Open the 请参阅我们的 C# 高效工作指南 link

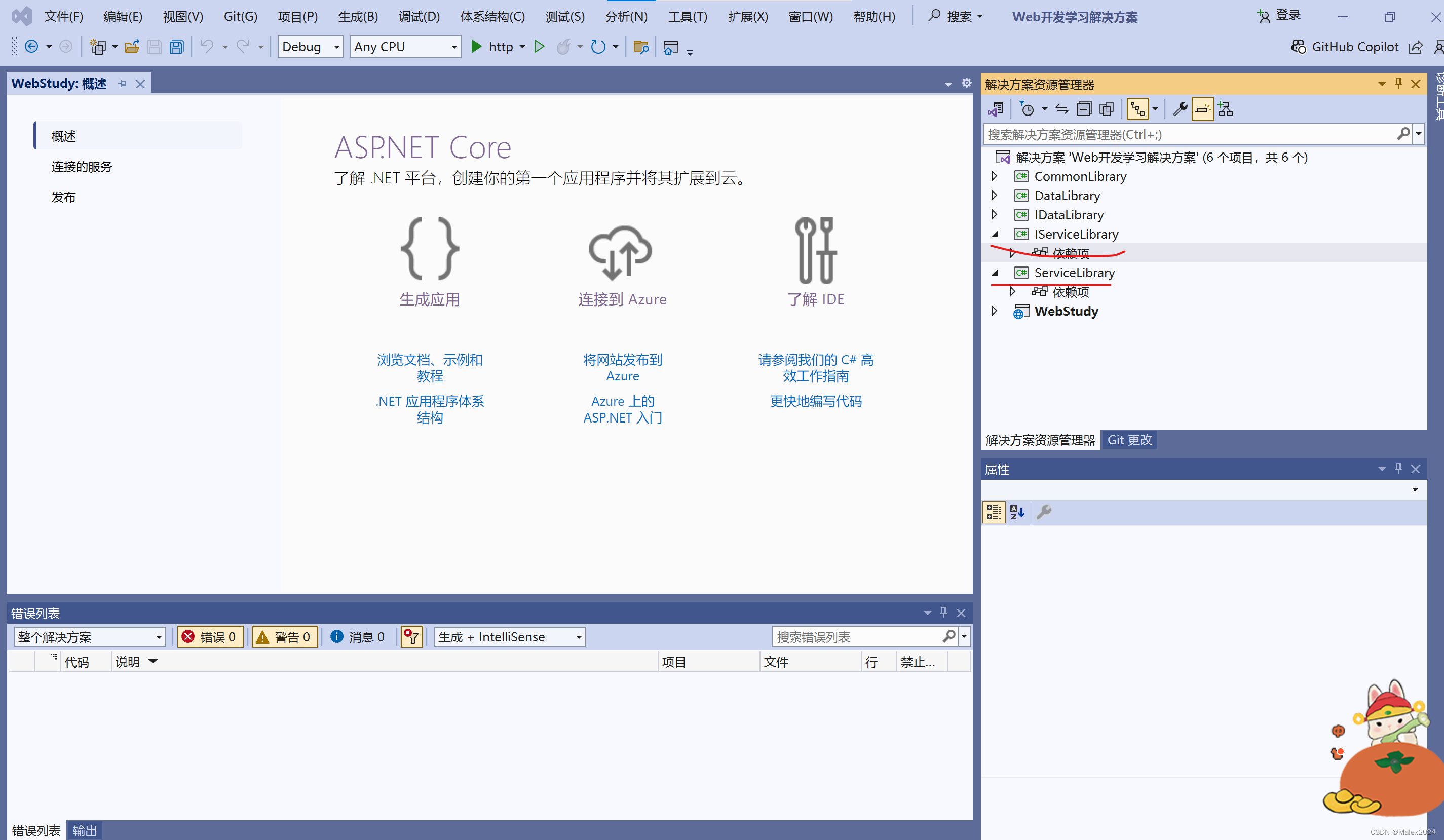(x=815, y=368)
